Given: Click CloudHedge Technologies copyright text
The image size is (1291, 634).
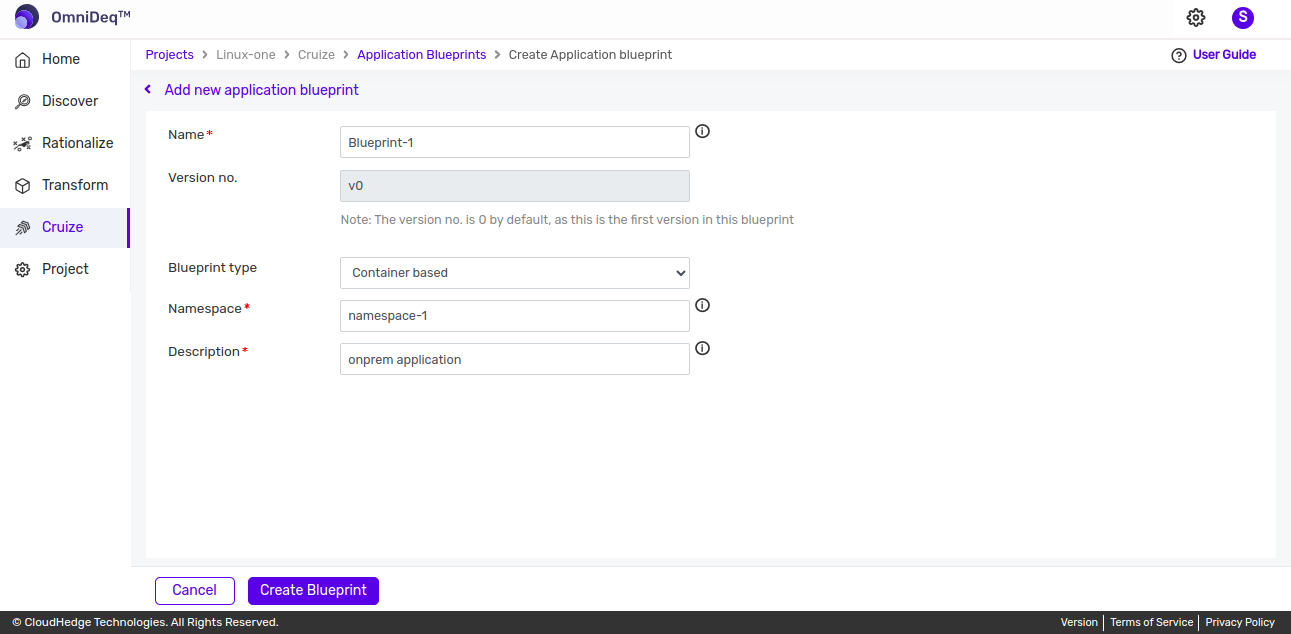Looking at the screenshot, I should (x=145, y=622).
